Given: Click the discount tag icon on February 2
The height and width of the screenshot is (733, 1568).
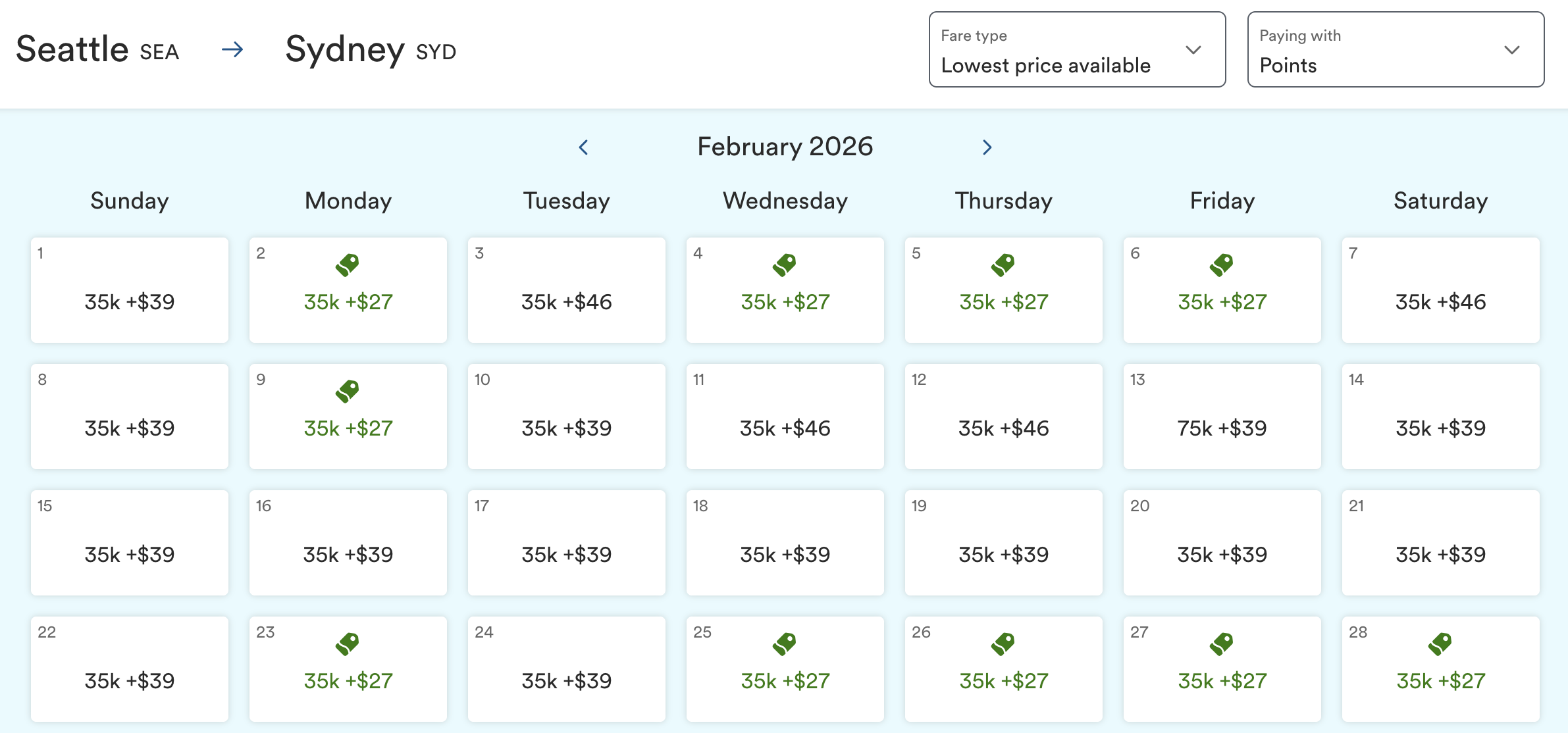Looking at the screenshot, I should (347, 265).
